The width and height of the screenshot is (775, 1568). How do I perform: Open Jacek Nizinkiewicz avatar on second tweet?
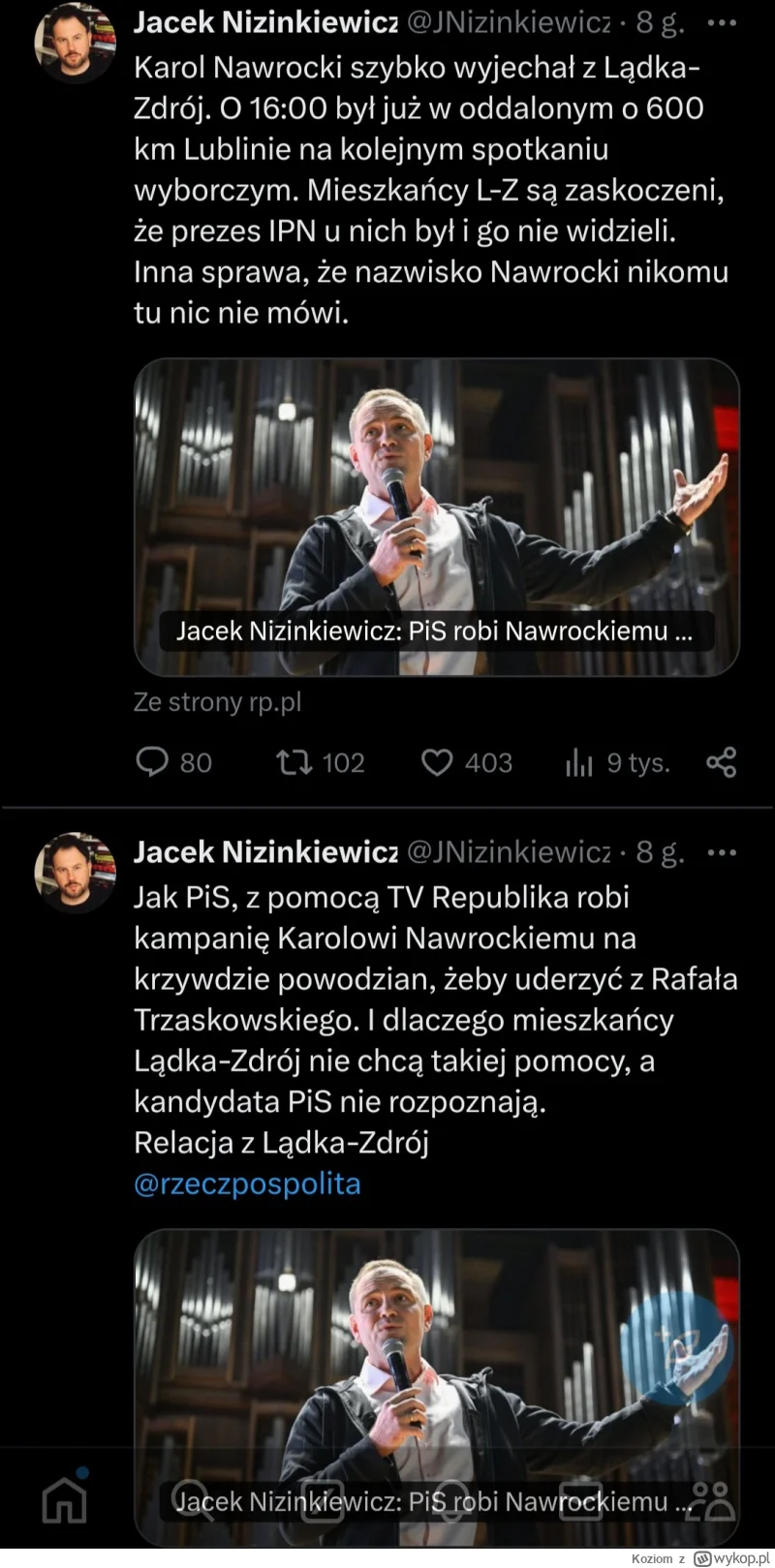pyautogui.click(x=75, y=872)
